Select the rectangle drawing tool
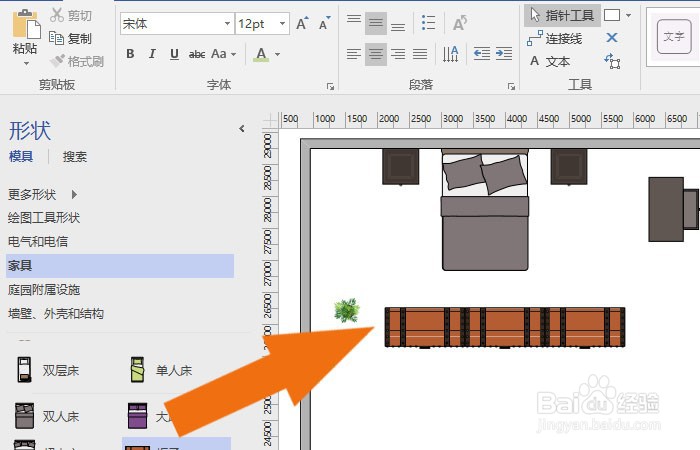The height and width of the screenshot is (450, 700). tap(612, 15)
